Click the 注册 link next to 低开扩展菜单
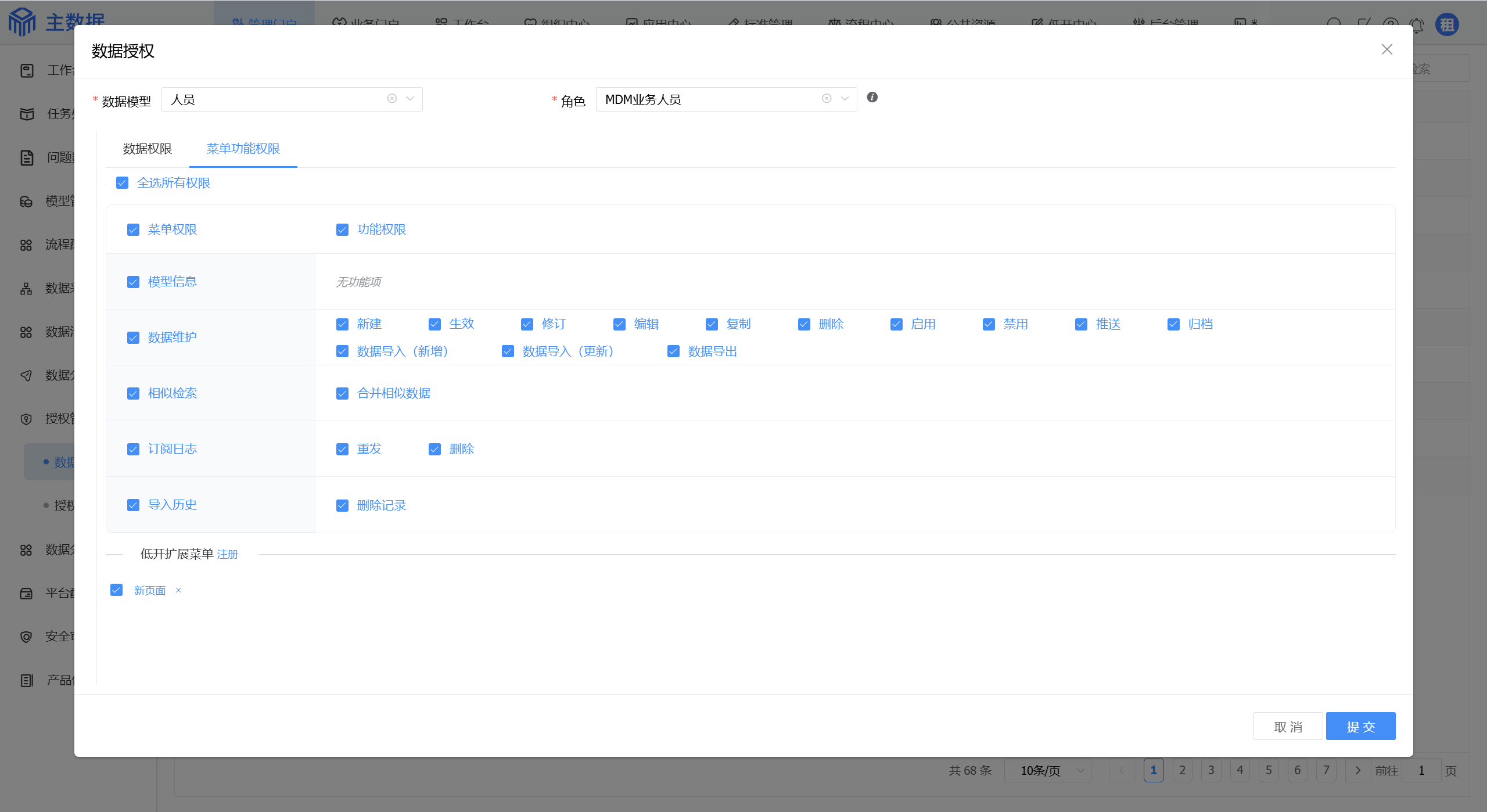Viewport: 1487px width, 812px height. tap(227, 555)
